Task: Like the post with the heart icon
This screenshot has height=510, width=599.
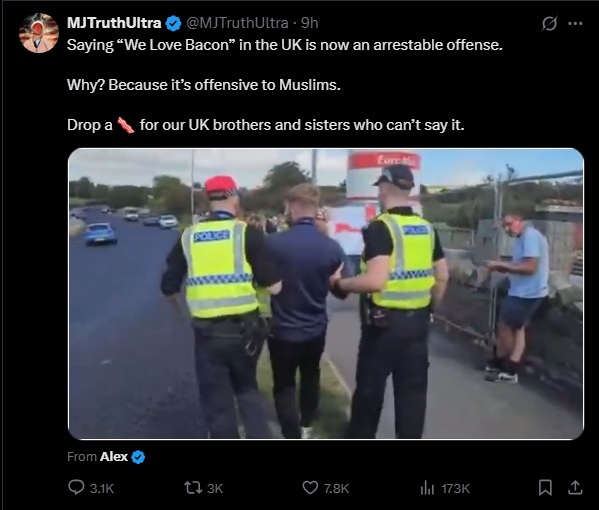Action: (310, 488)
